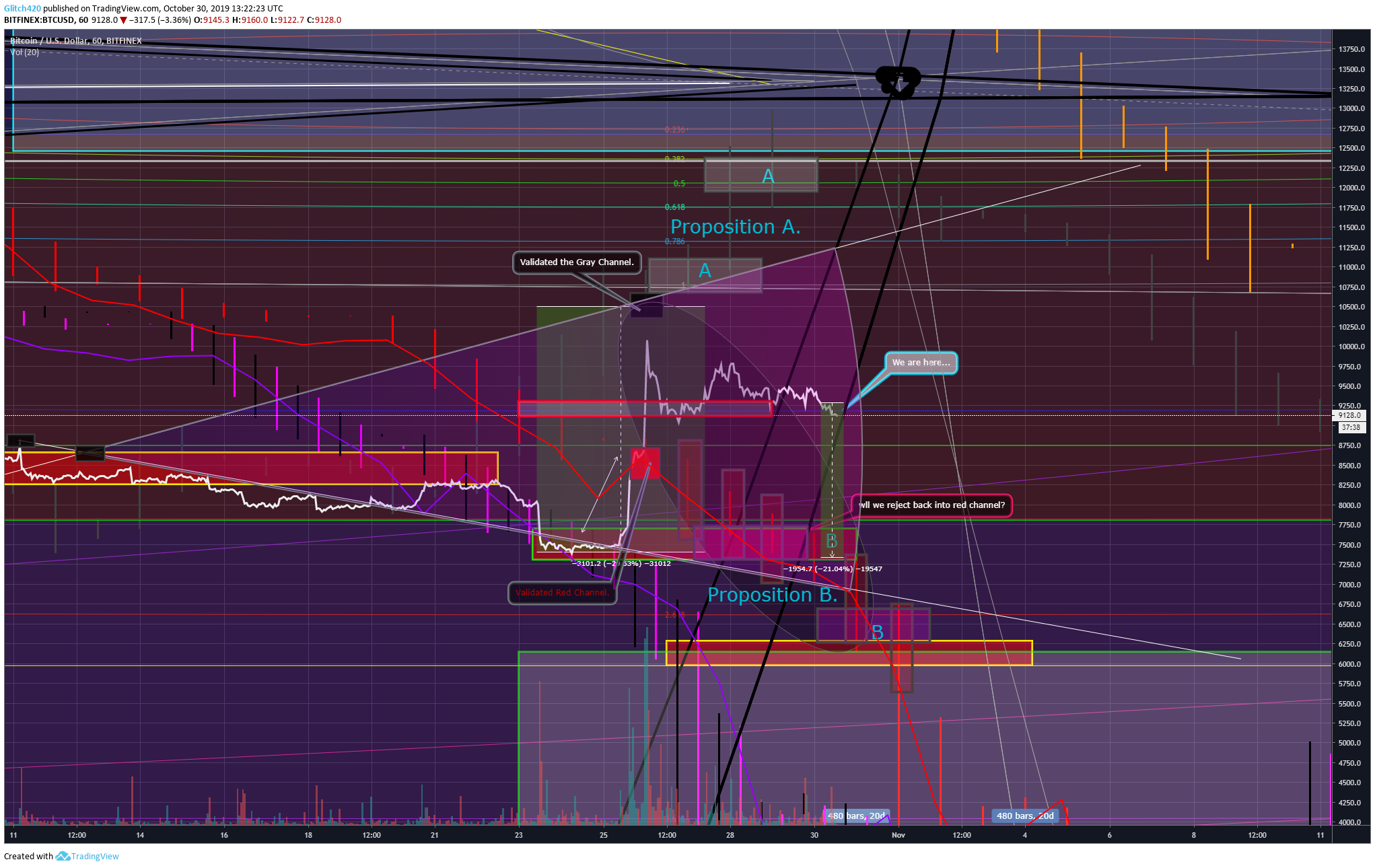Click the 0.236 Fibonacci level label

point(674,130)
